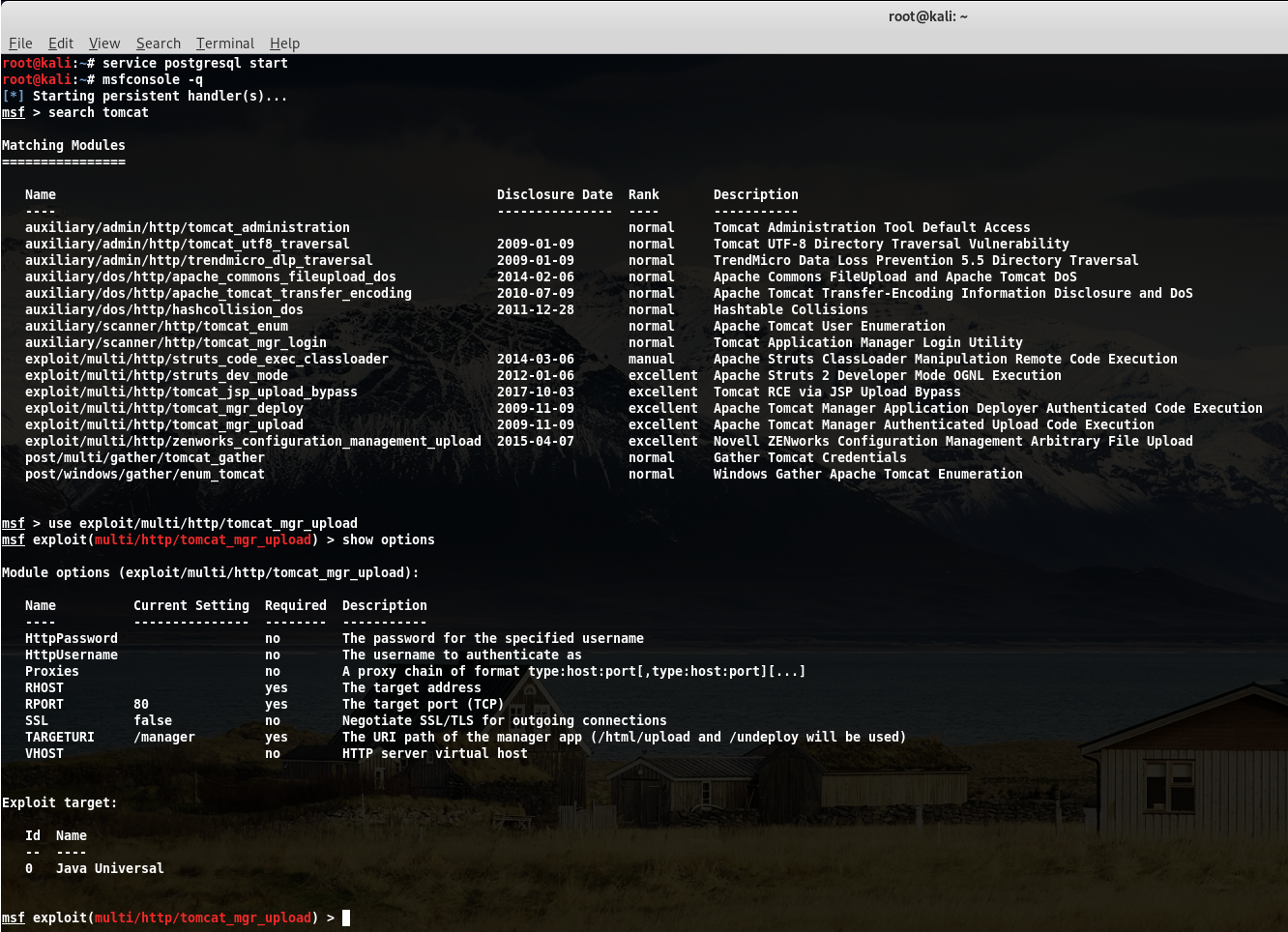Screen dimensions: 1288x932
Task: Select module auxiliary/admin/http/trendmicro_dlp_traversal
Action: coord(199,260)
